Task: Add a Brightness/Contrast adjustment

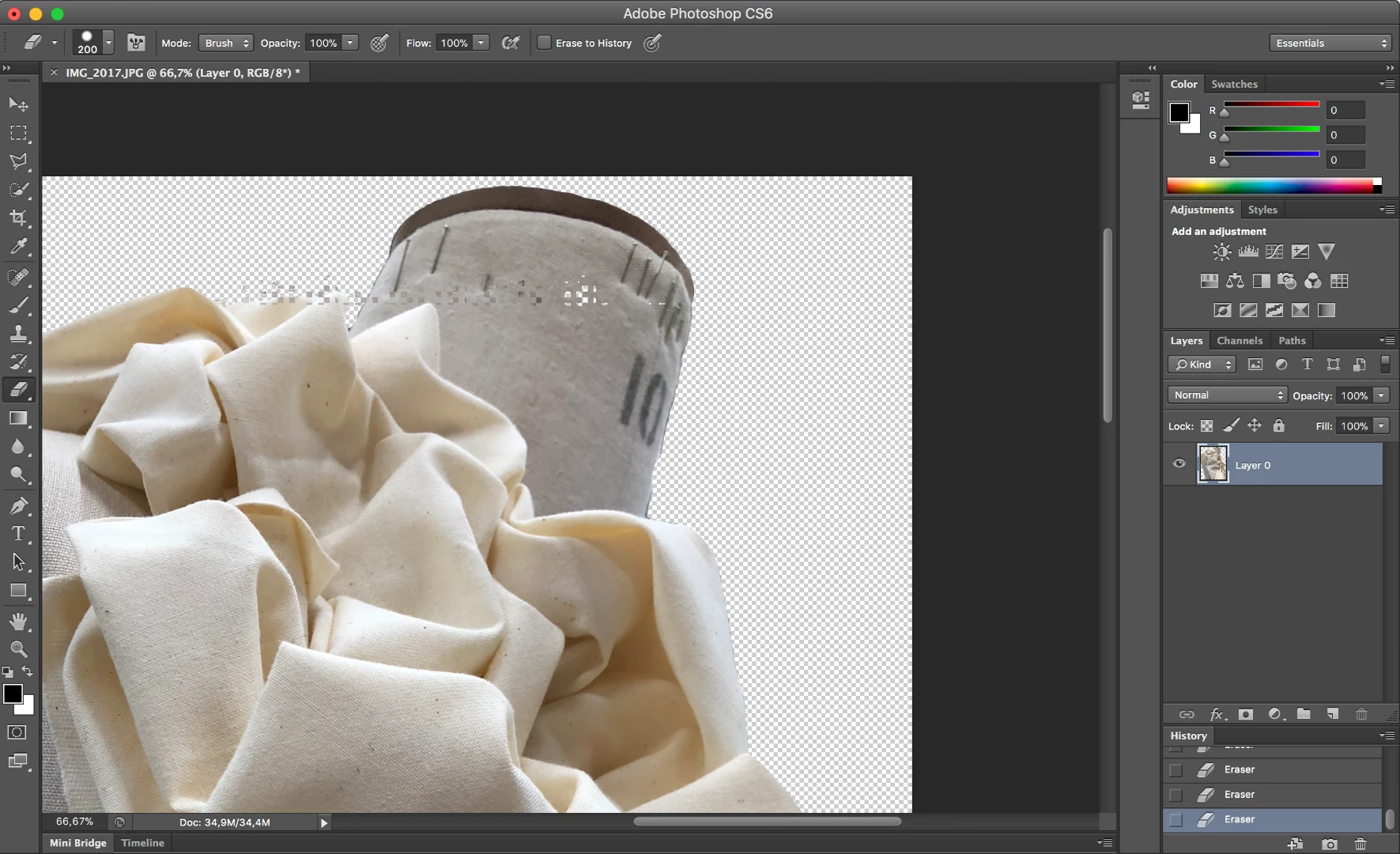Action: point(1222,252)
